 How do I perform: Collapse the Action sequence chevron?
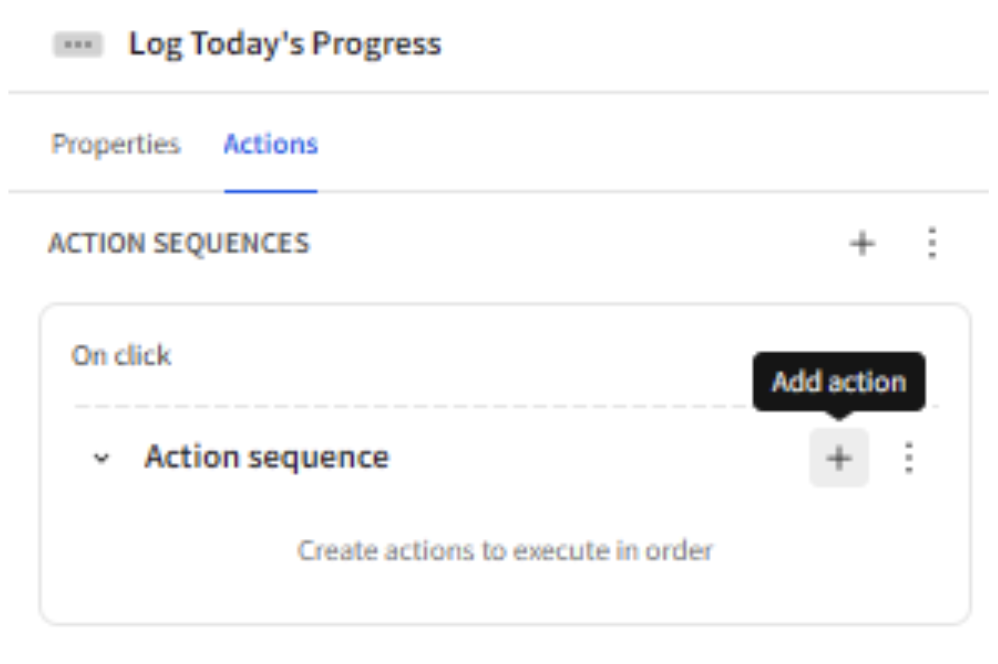pyautogui.click(x=101, y=458)
